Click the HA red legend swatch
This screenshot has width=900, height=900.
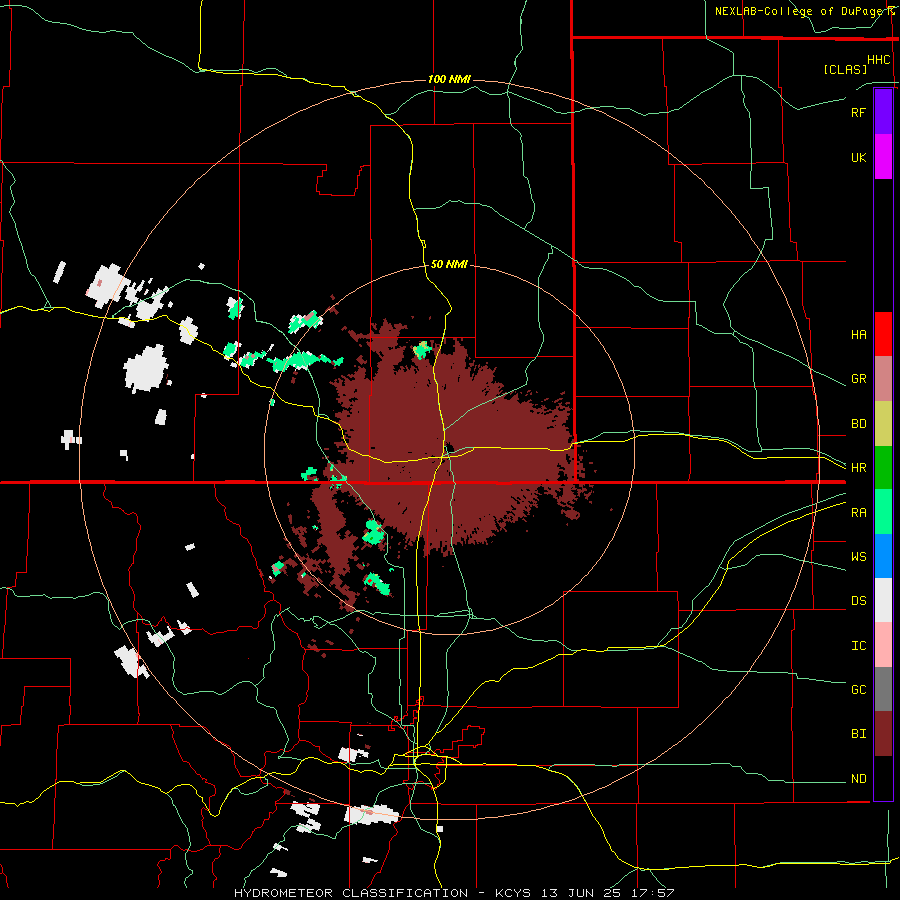pos(883,334)
